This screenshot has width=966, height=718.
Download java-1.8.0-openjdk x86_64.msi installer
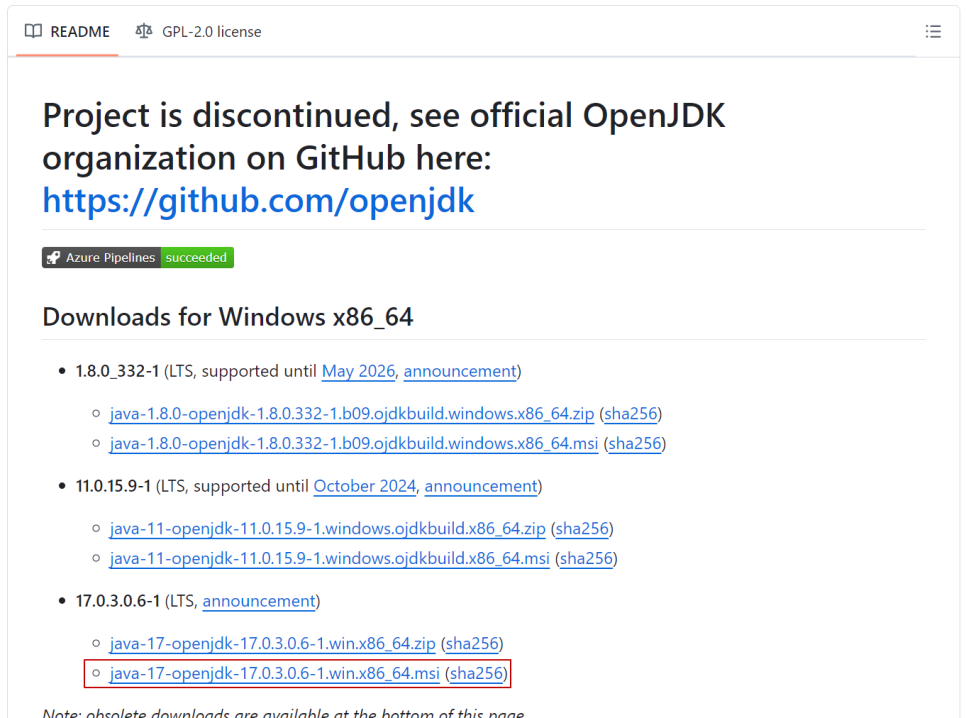click(354, 444)
